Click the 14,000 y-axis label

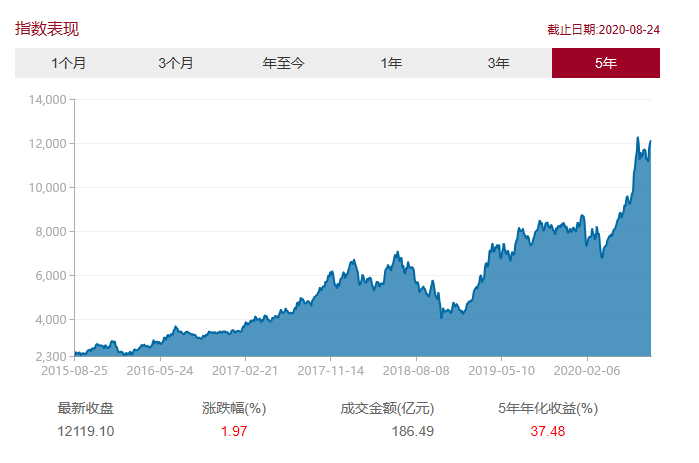[x=48, y=99]
